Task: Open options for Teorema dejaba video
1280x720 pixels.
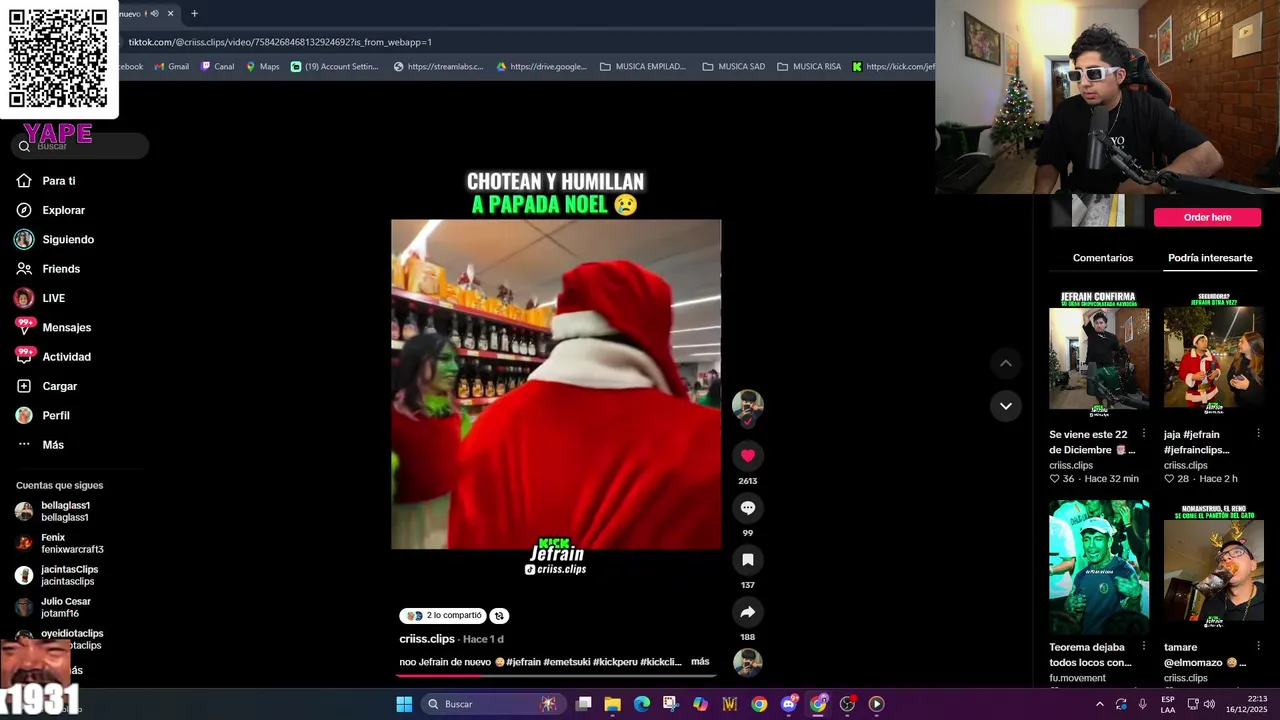Action: [1144, 647]
